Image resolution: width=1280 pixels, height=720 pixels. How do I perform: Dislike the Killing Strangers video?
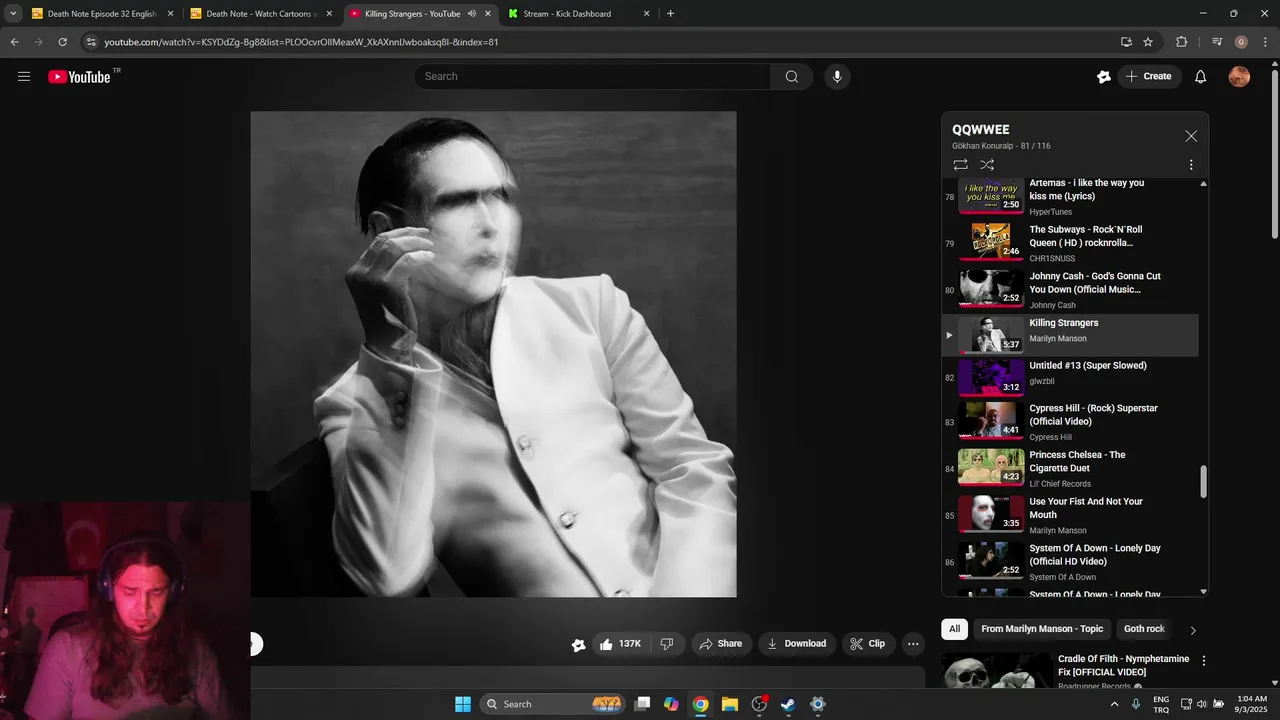pos(667,644)
